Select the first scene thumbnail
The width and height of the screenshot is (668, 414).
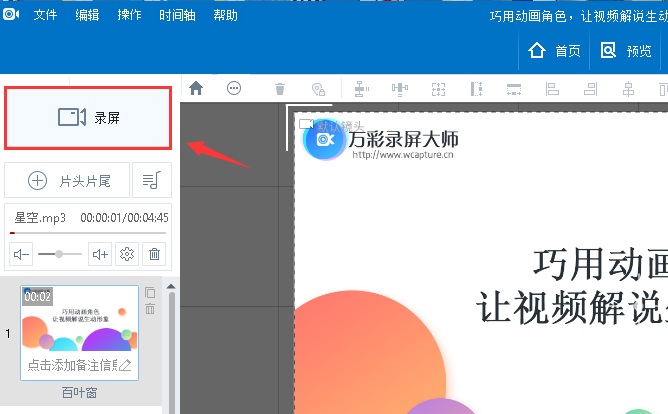(79, 320)
